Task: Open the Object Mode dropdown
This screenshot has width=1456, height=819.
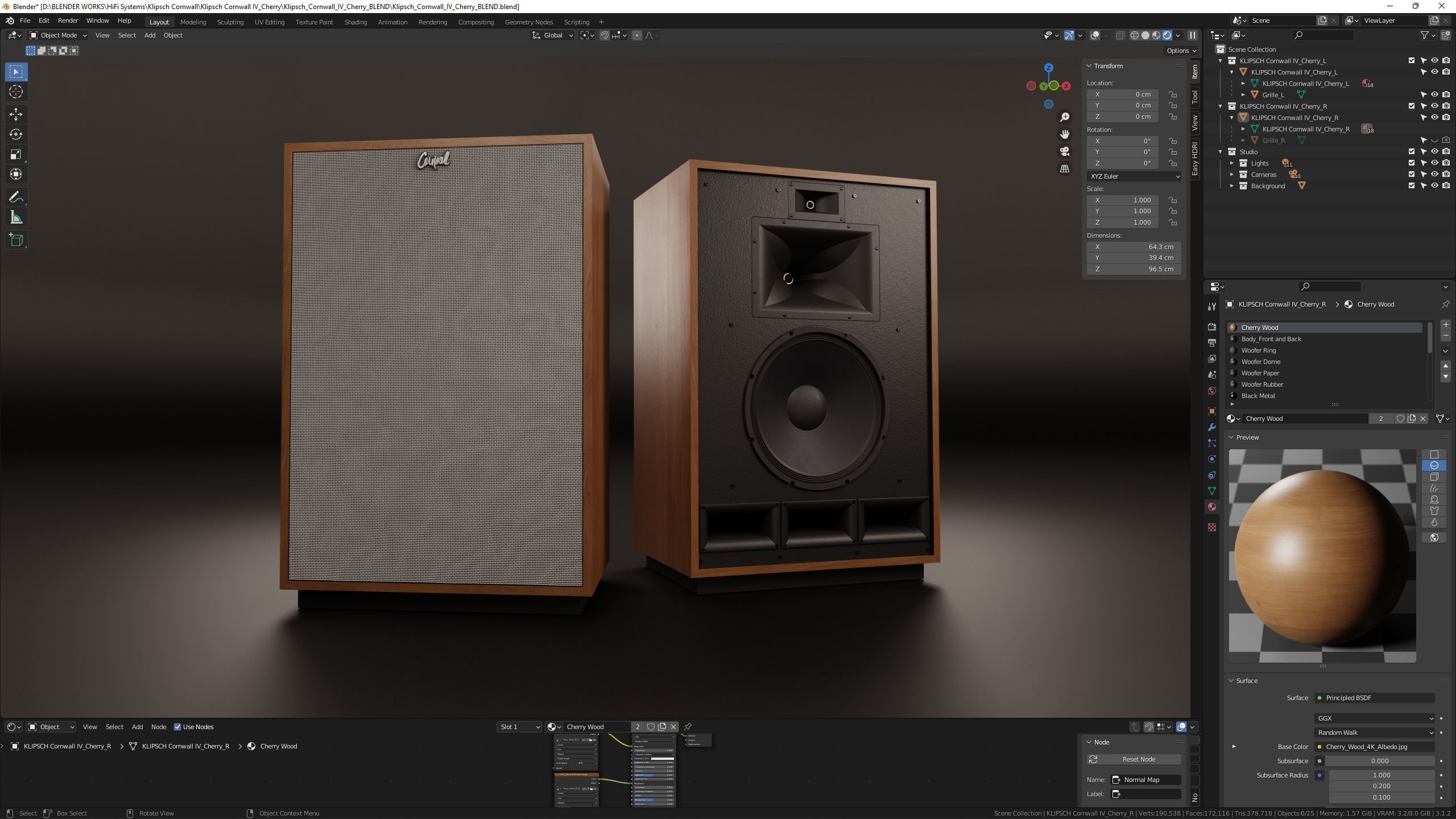Action: pyautogui.click(x=58, y=35)
